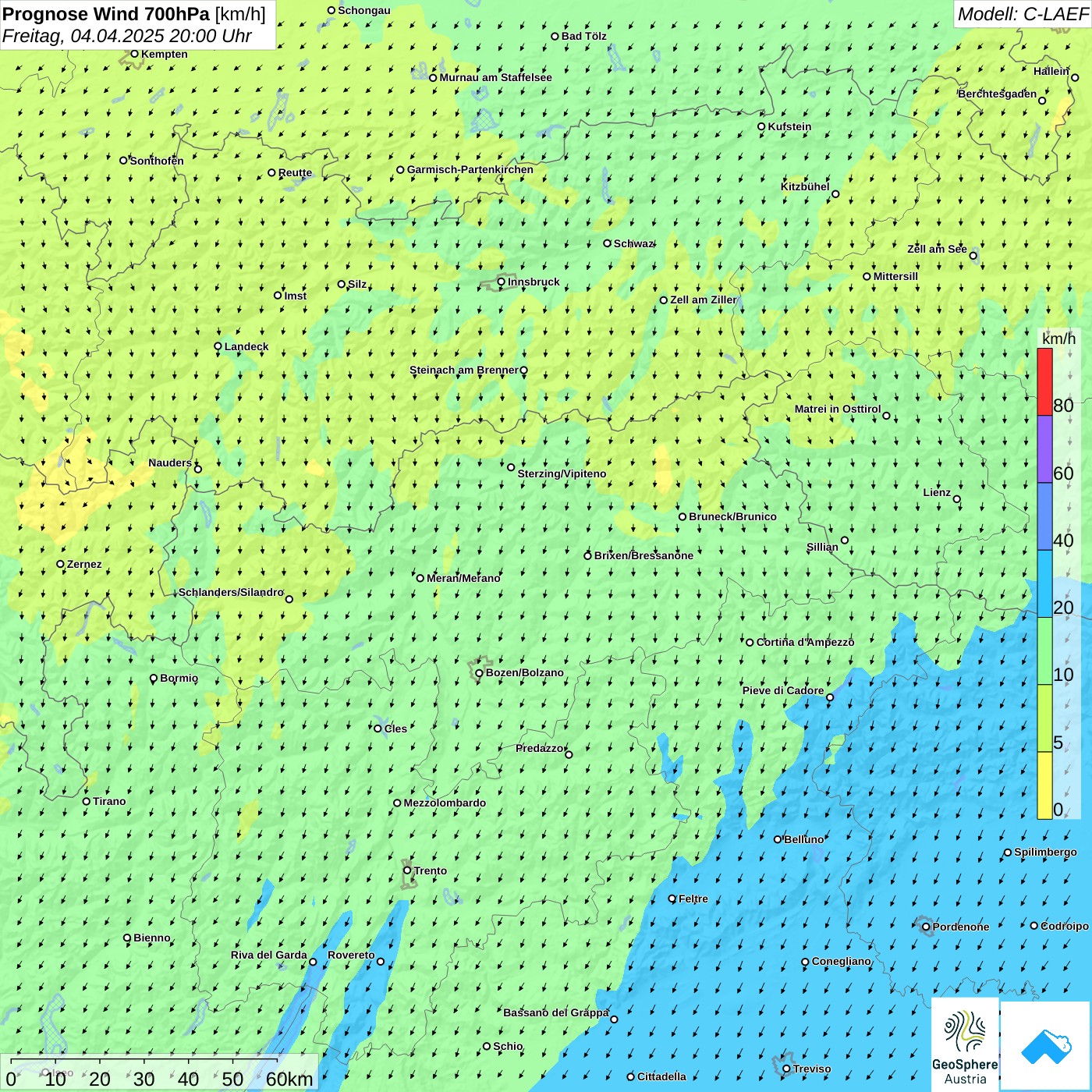The image size is (1092, 1092).
Task: Click the Kempten label
Action: 165,54
